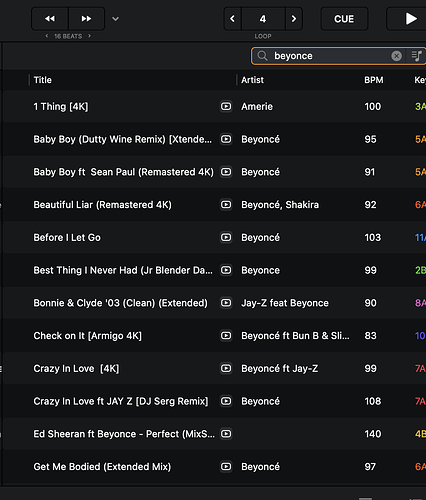This screenshot has width=426, height=500.
Task: Click video icon for 1 Thing [4K]
Action: pyautogui.click(x=226, y=106)
